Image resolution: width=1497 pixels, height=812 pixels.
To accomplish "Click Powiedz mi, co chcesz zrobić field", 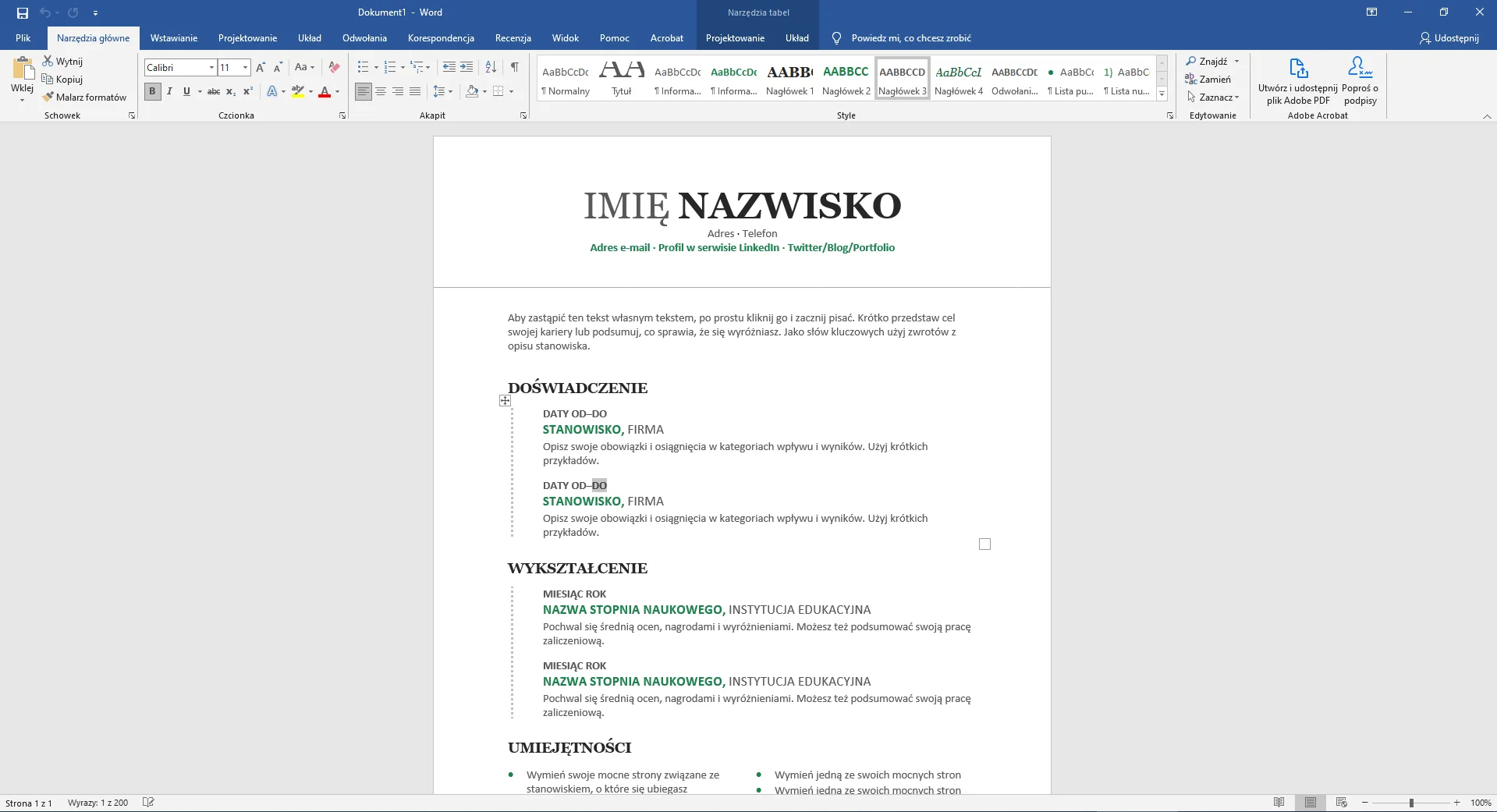I will point(911,37).
